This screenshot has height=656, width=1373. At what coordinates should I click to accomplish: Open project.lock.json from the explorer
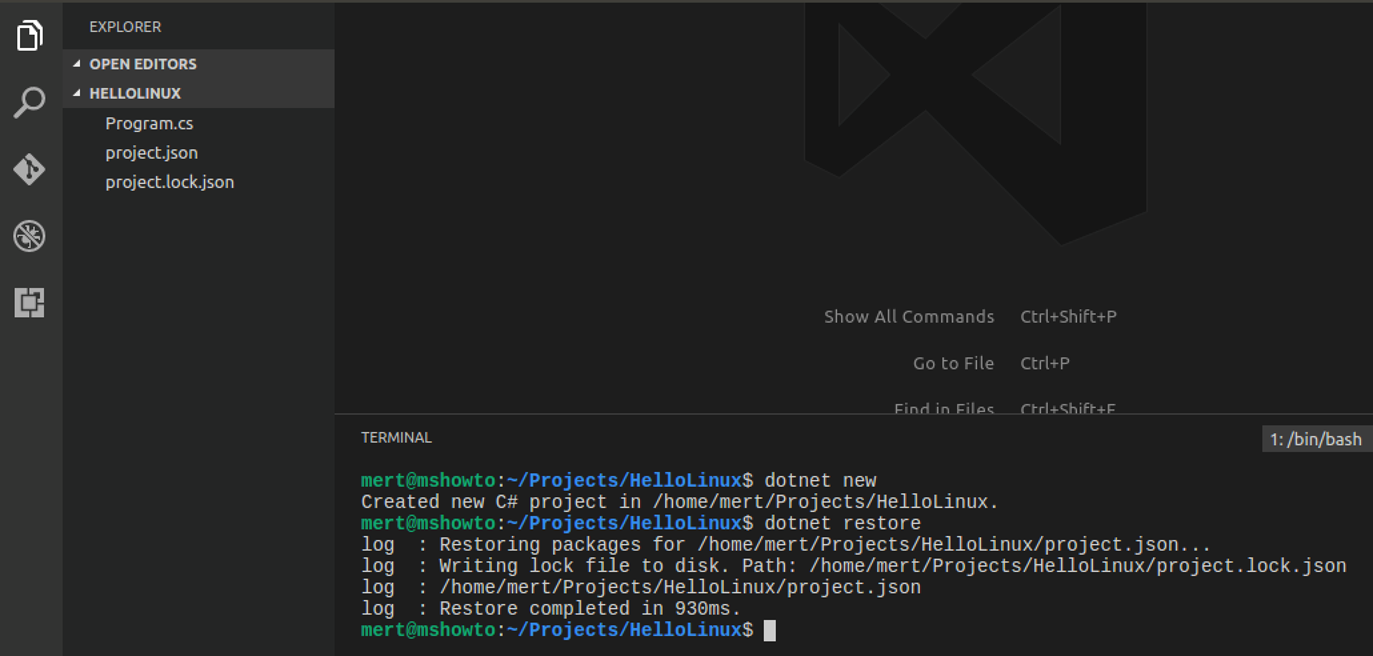(169, 182)
